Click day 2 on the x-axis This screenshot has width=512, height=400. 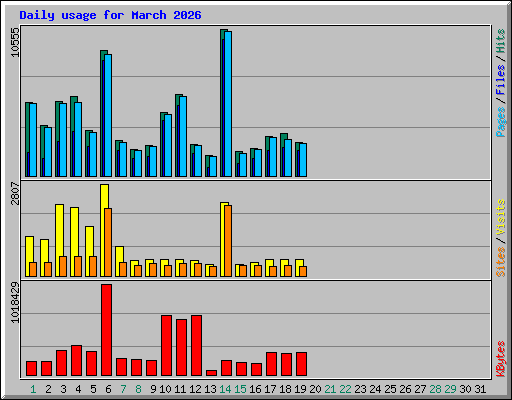[x=48, y=389]
